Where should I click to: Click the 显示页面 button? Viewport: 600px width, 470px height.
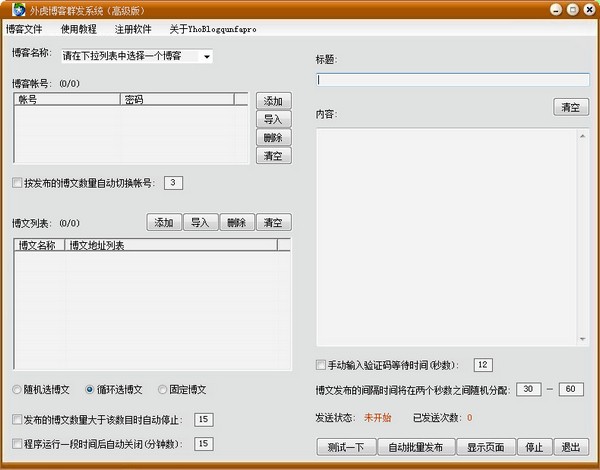[x=490, y=447]
